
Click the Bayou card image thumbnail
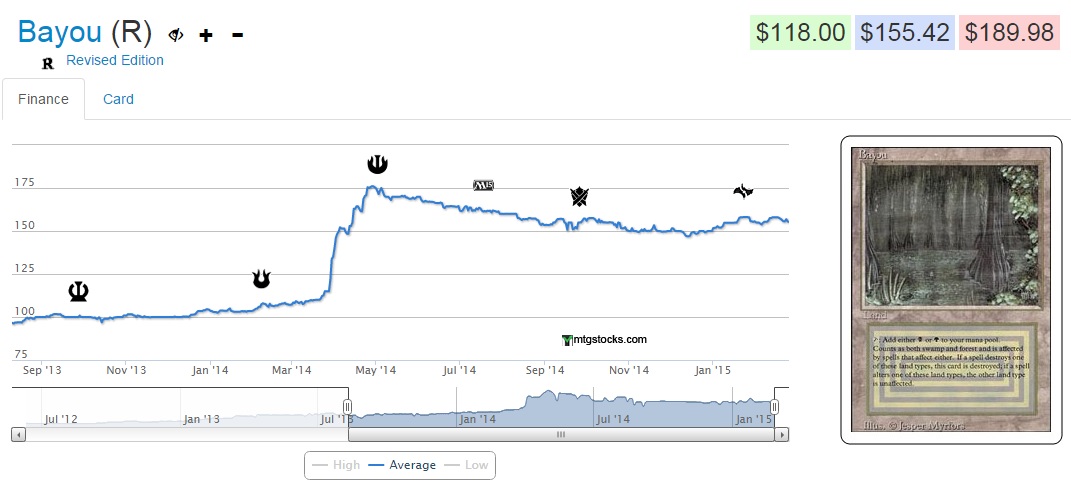click(951, 289)
